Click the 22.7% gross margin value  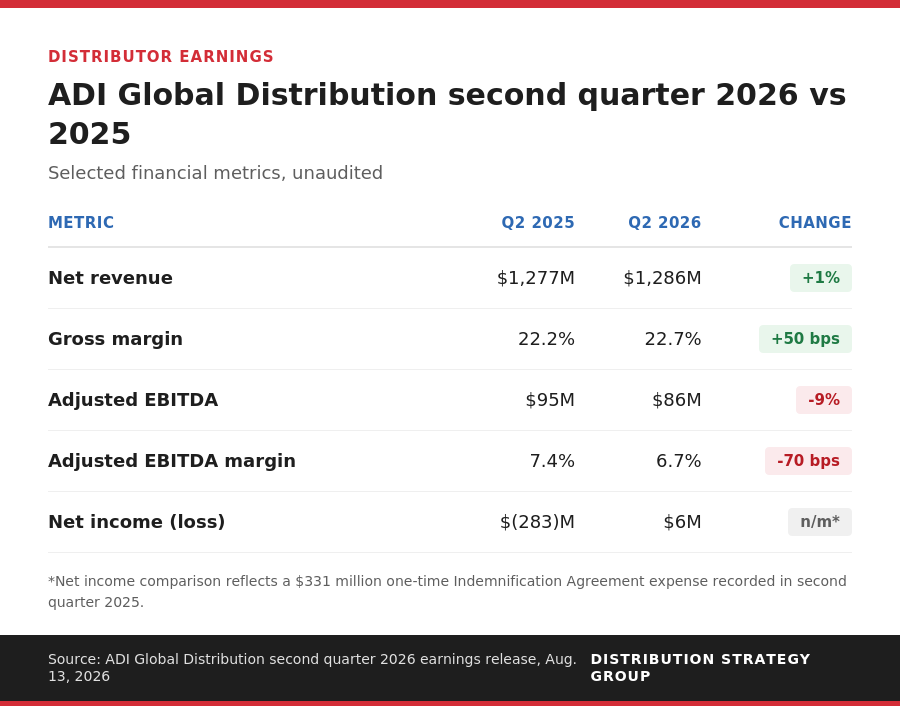673,339
